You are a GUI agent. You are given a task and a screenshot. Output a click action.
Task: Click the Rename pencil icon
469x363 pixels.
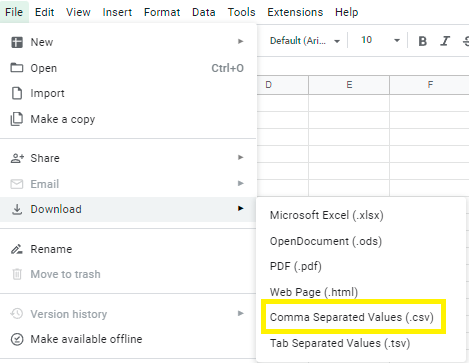pyautogui.click(x=17, y=249)
